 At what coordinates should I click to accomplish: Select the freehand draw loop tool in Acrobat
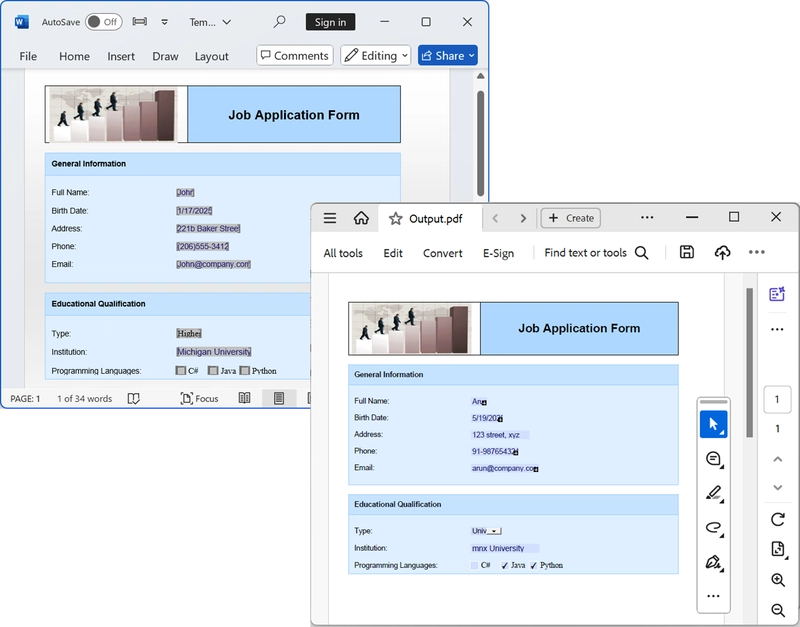click(713, 528)
